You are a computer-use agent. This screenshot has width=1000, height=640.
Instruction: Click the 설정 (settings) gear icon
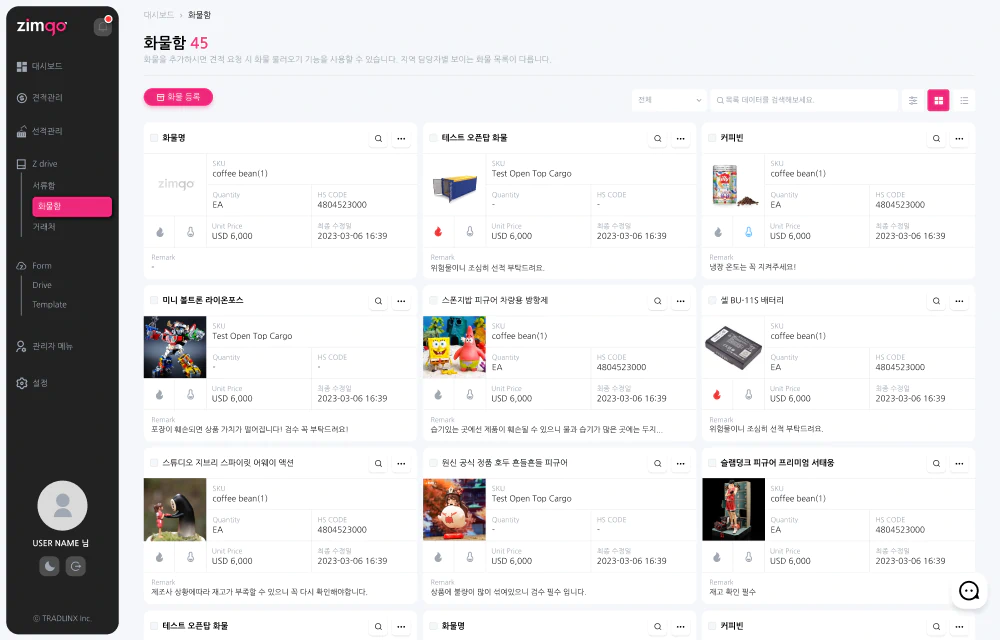point(22,383)
